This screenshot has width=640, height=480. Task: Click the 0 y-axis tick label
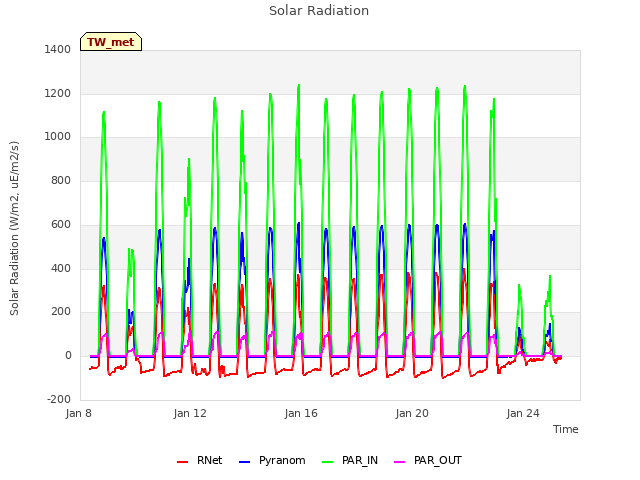68,356
